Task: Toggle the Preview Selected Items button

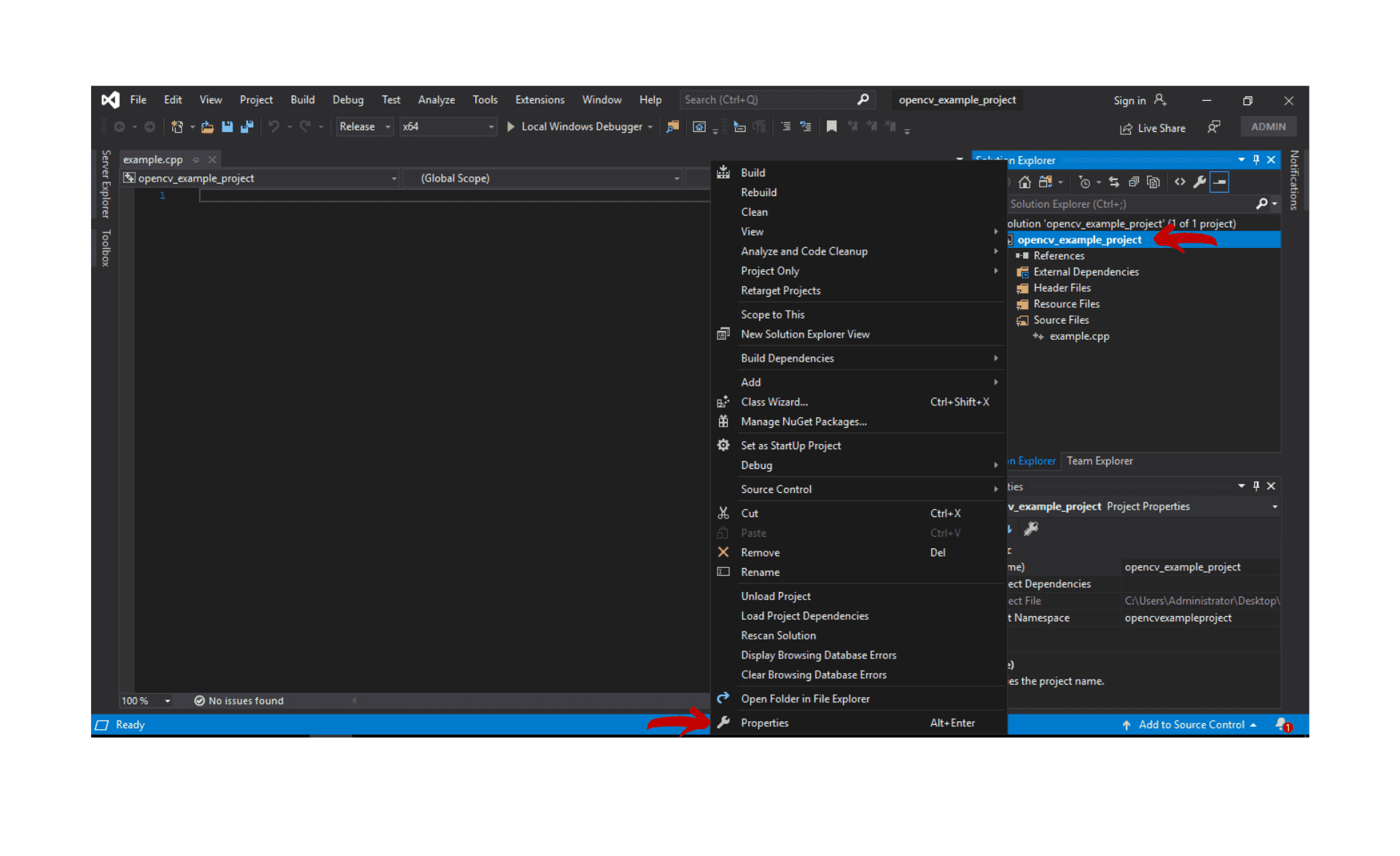Action: (1219, 182)
